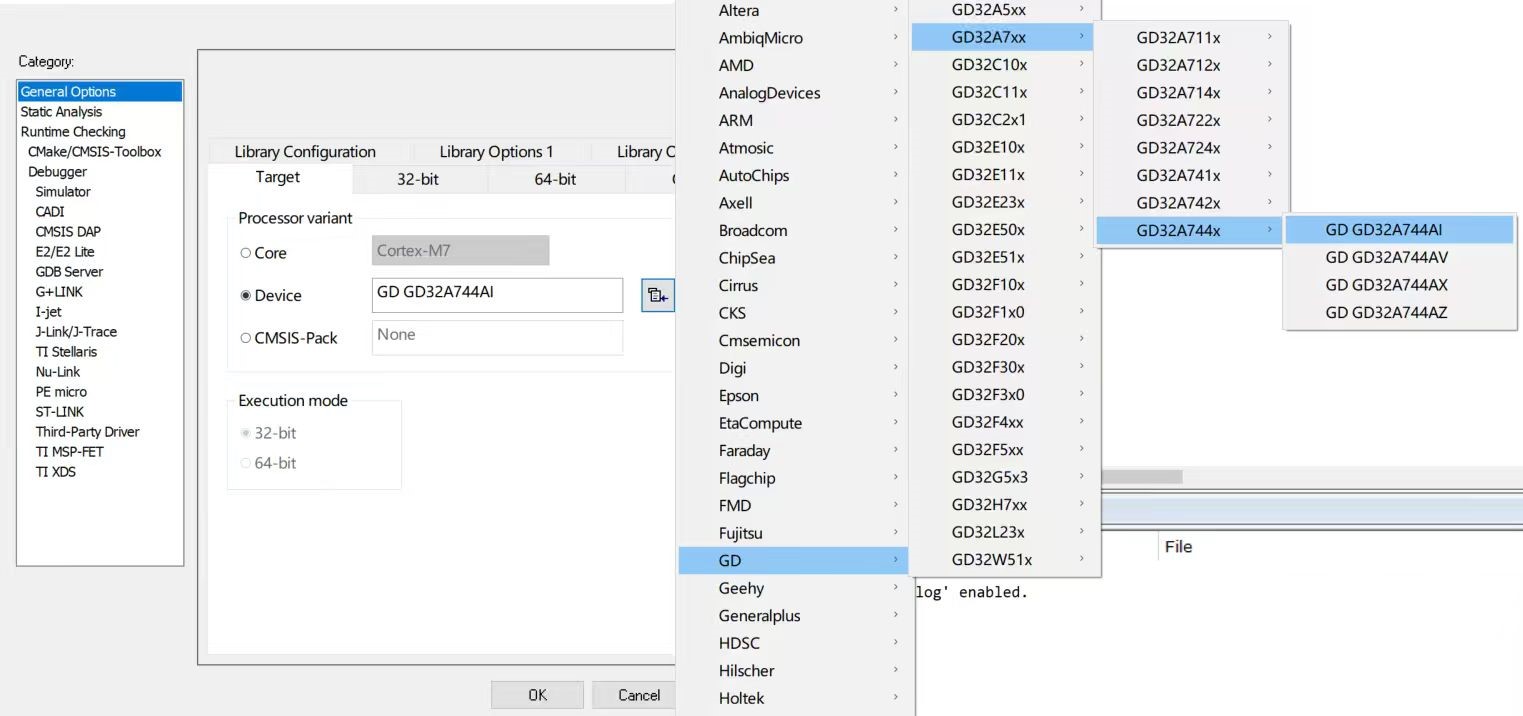1523x716 pixels.
Task: Choose the CMSIS-Pack radio option
Action: pos(246,338)
